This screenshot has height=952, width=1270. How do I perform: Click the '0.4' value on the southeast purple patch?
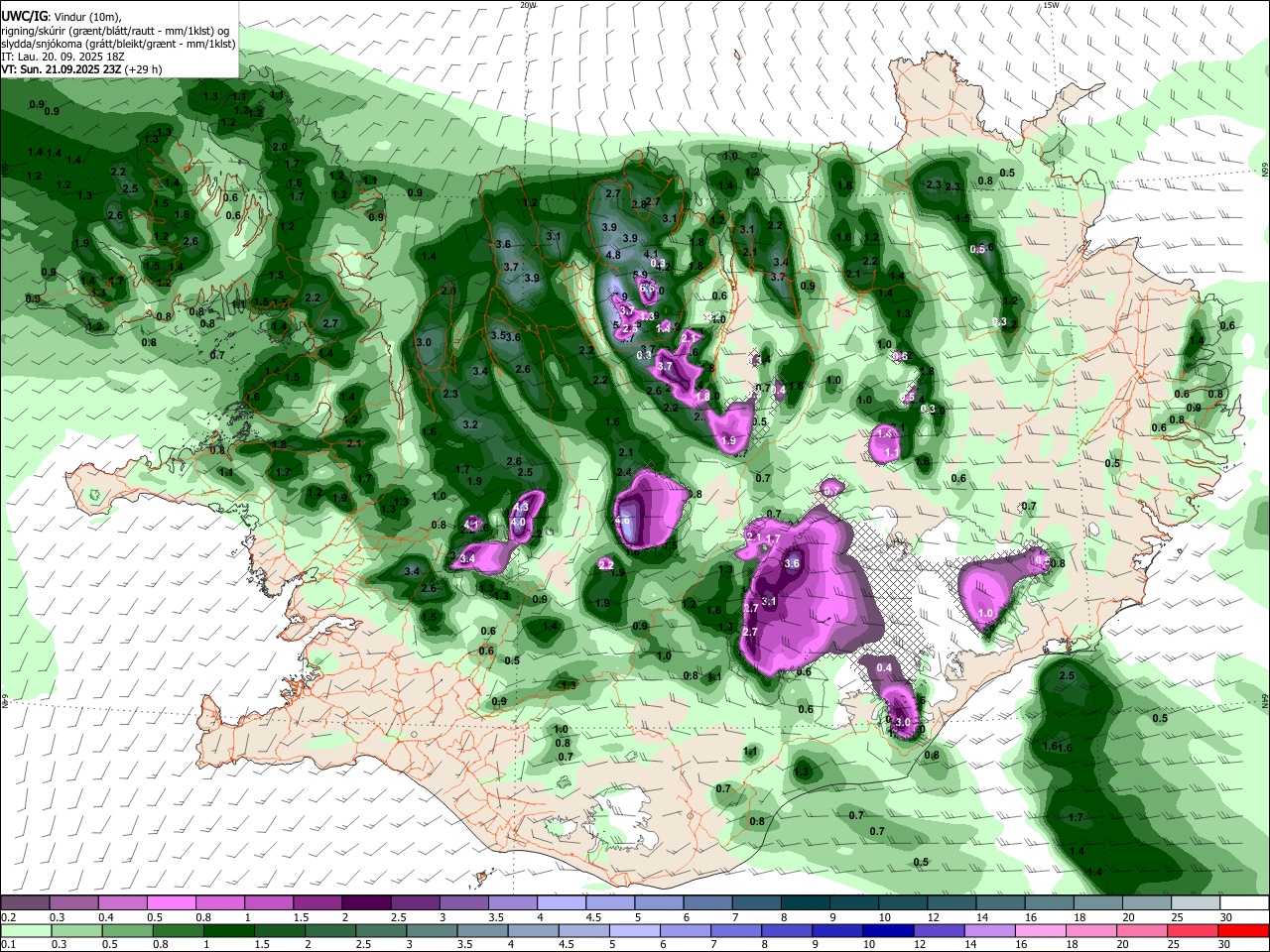884,668
